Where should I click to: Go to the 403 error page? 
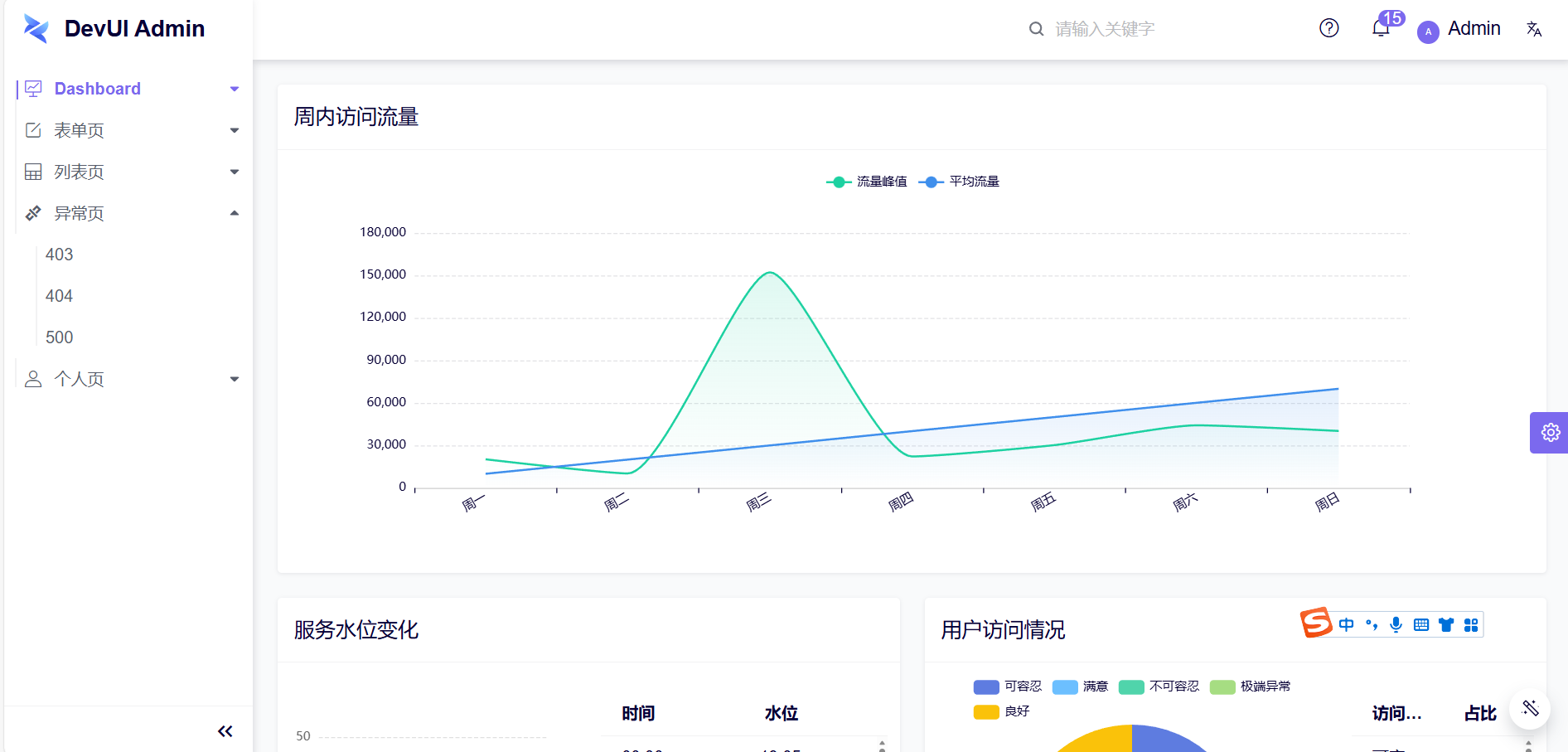(x=60, y=255)
